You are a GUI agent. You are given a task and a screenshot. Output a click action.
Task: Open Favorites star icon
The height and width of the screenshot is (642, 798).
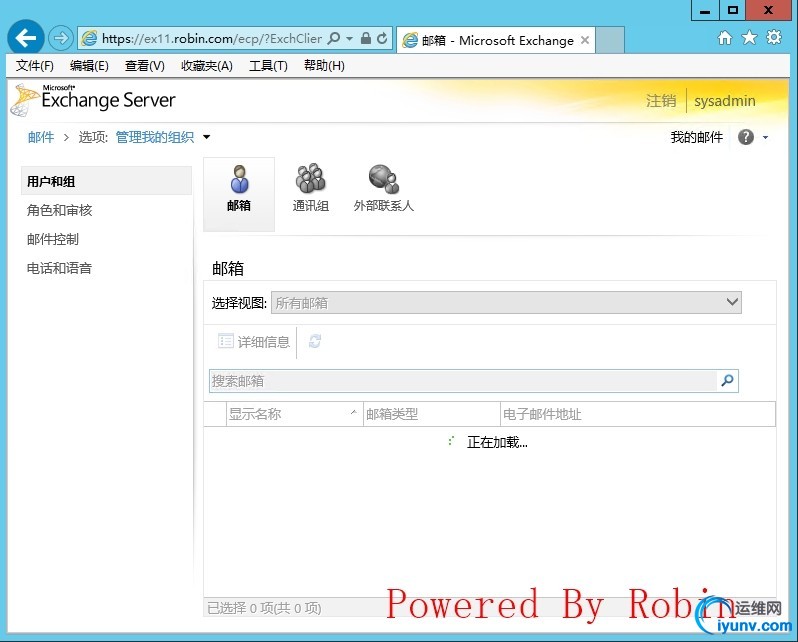(749, 37)
